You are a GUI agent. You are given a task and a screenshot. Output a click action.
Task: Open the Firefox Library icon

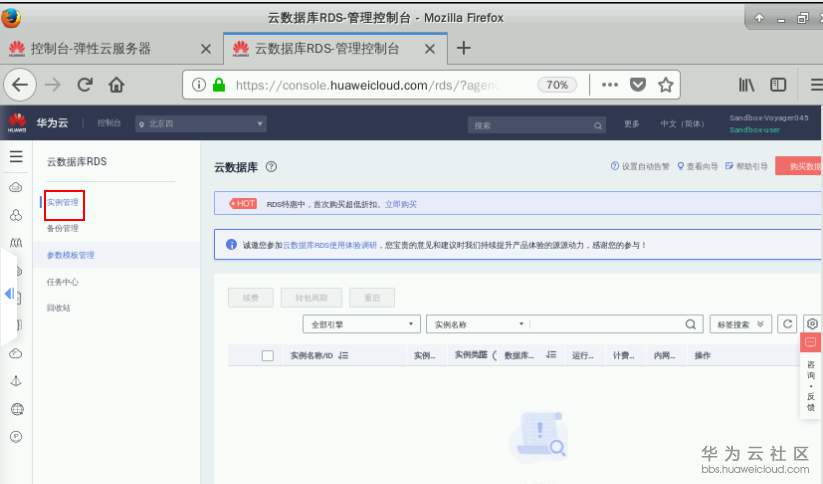tap(746, 85)
